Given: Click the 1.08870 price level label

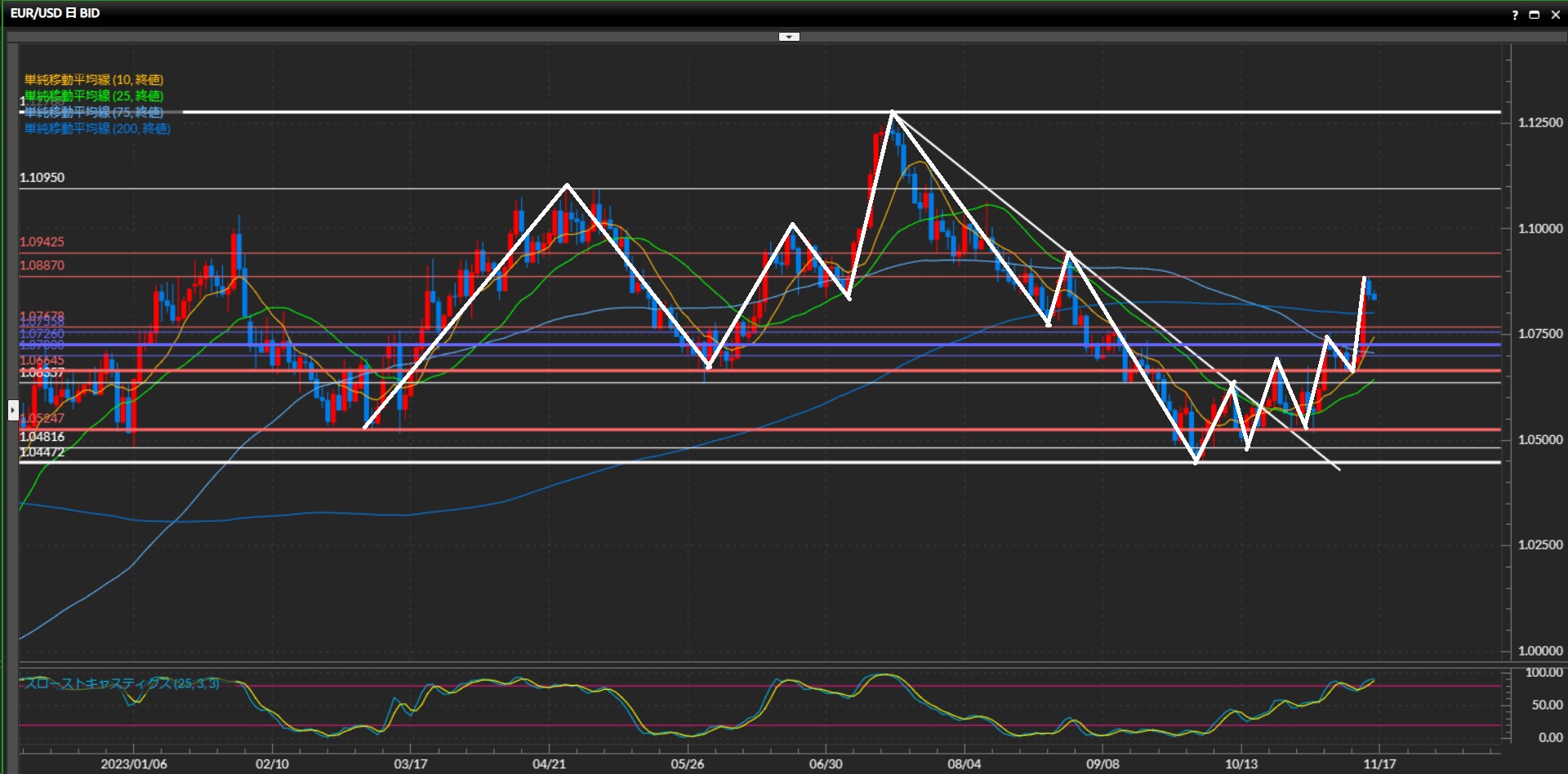Looking at the screenshot, I should [42, 265].
